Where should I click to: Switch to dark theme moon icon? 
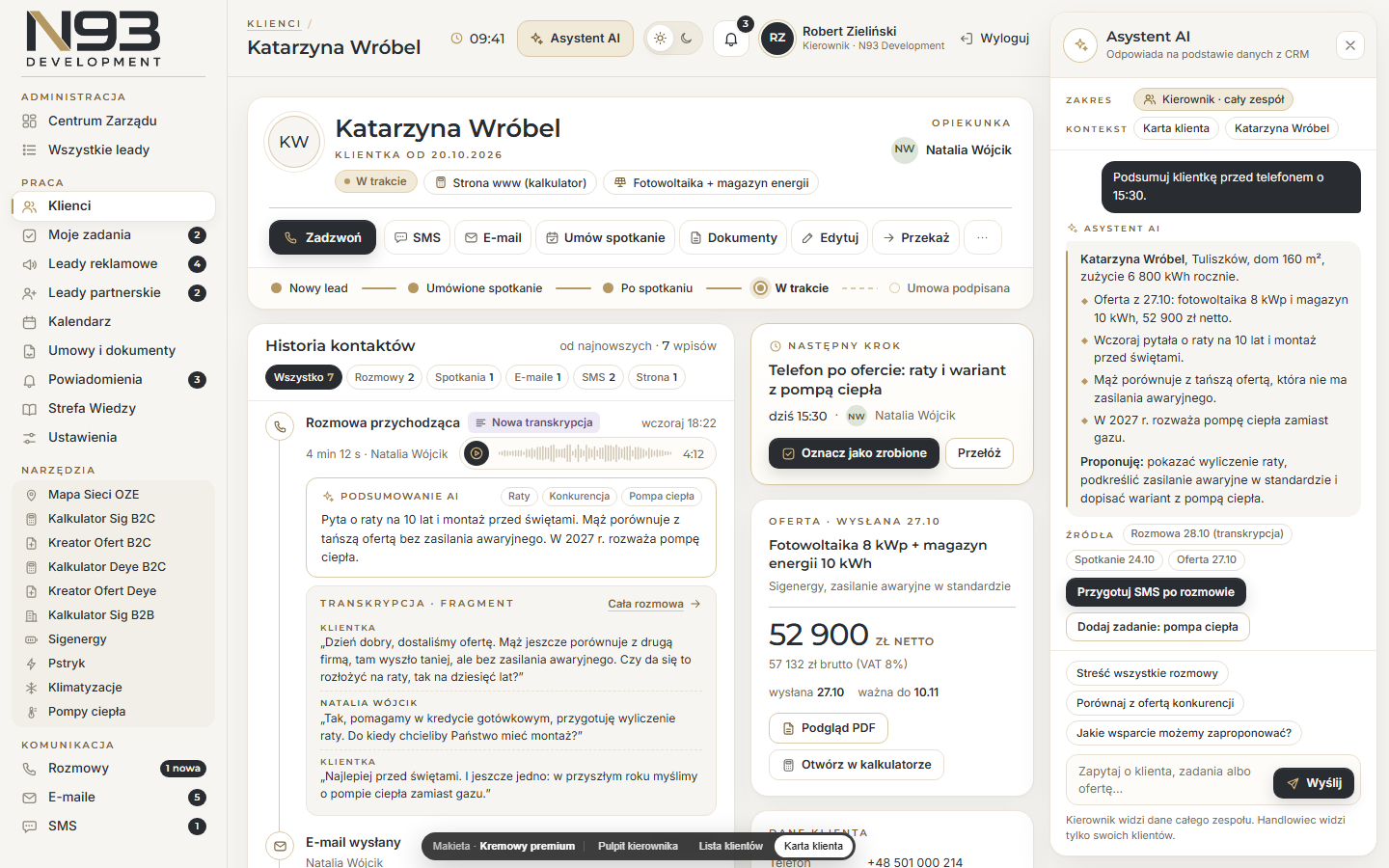pyautogui.click(x=687, y=39)
